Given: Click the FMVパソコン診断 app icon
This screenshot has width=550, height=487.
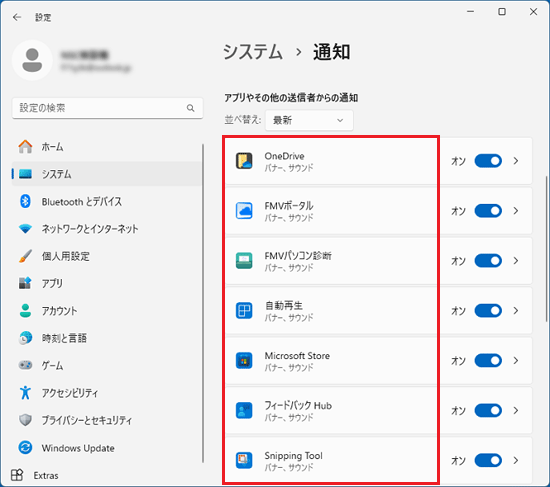Looking at the screenshot, I should click(x=244, y=261).
